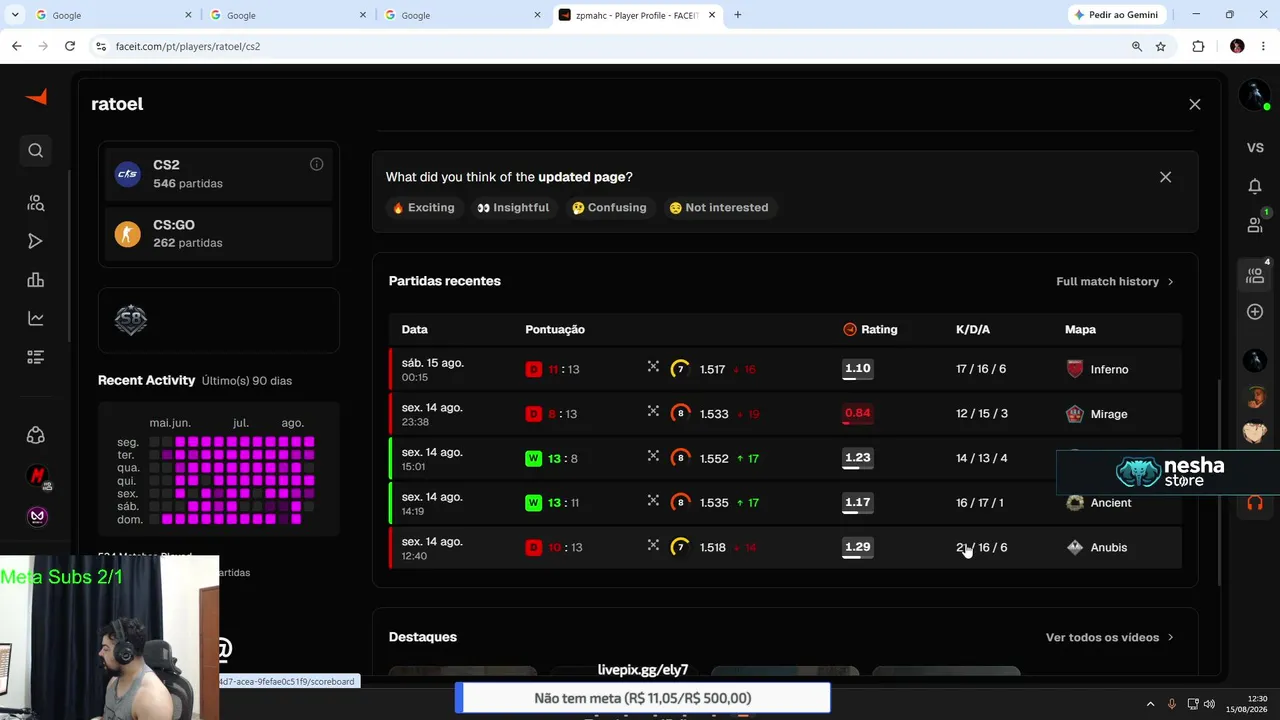Click the crossed swords icon in Mirage row
The width and height of the screenshot is (1280, 720).
(653, 411)
